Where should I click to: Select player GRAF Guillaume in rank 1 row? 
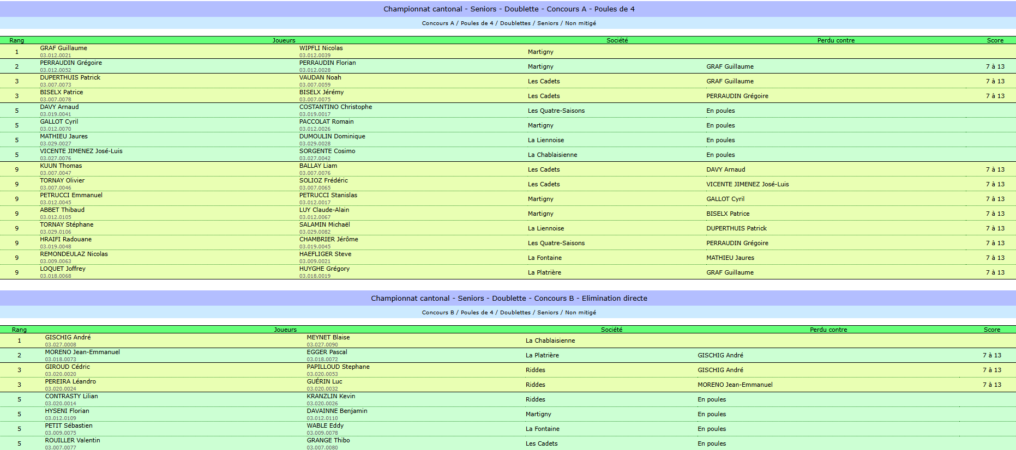tap(64, 48)
